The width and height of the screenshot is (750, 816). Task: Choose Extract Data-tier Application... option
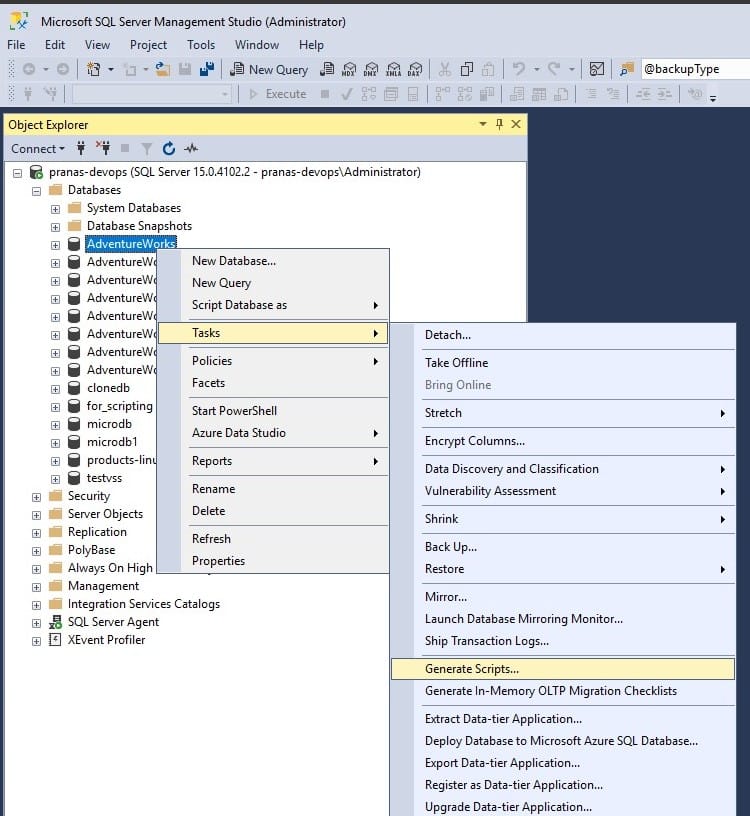pyautogui.click(x=563, y=719)
